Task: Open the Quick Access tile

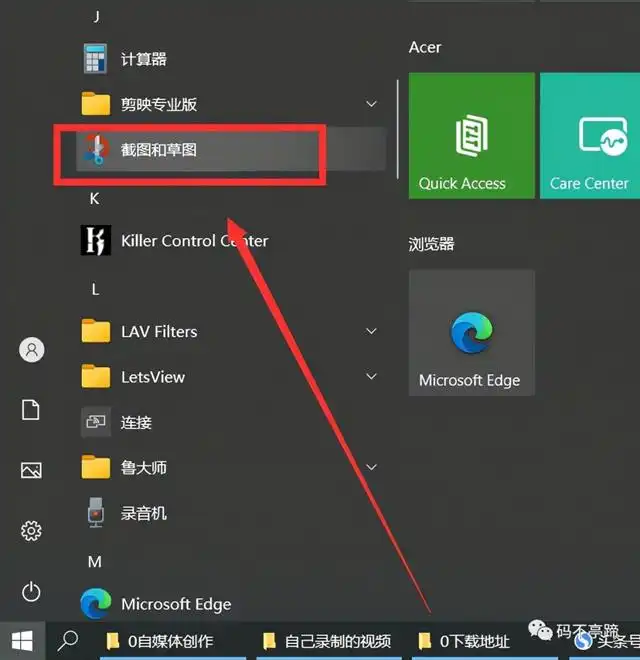Action: coord(472,136)
